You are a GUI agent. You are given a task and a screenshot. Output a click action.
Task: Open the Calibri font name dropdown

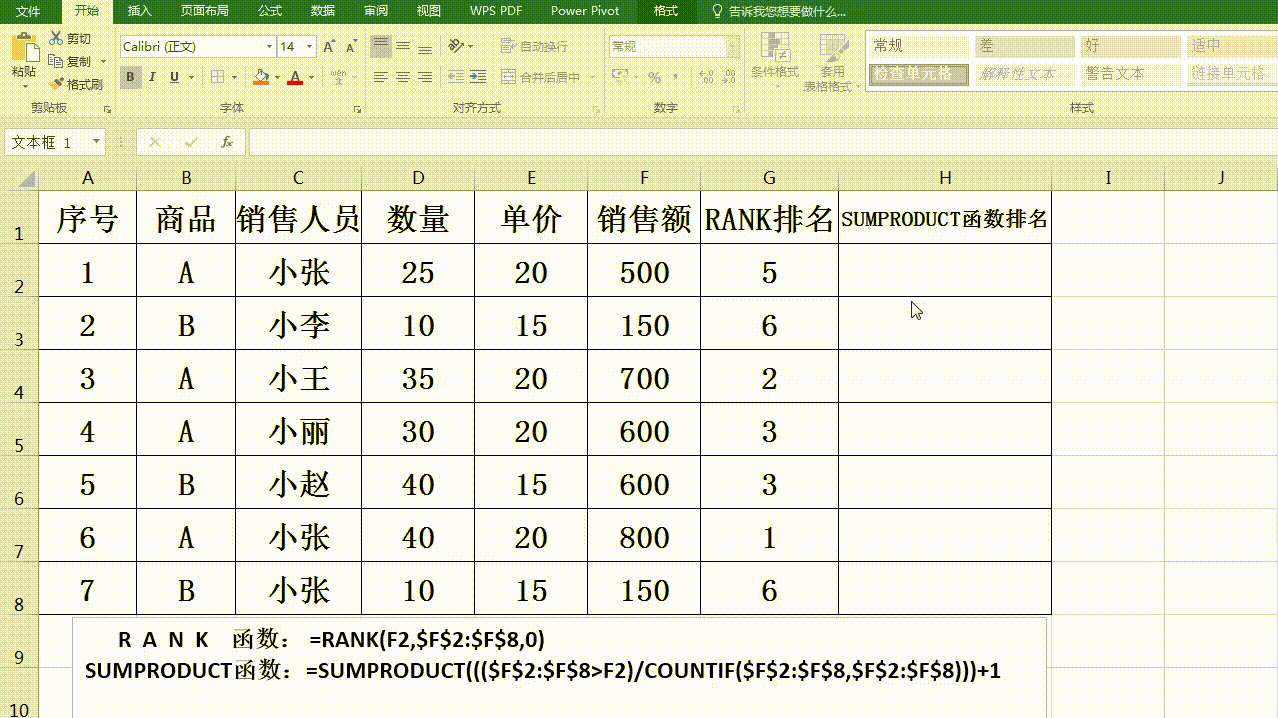coord(269,47)
